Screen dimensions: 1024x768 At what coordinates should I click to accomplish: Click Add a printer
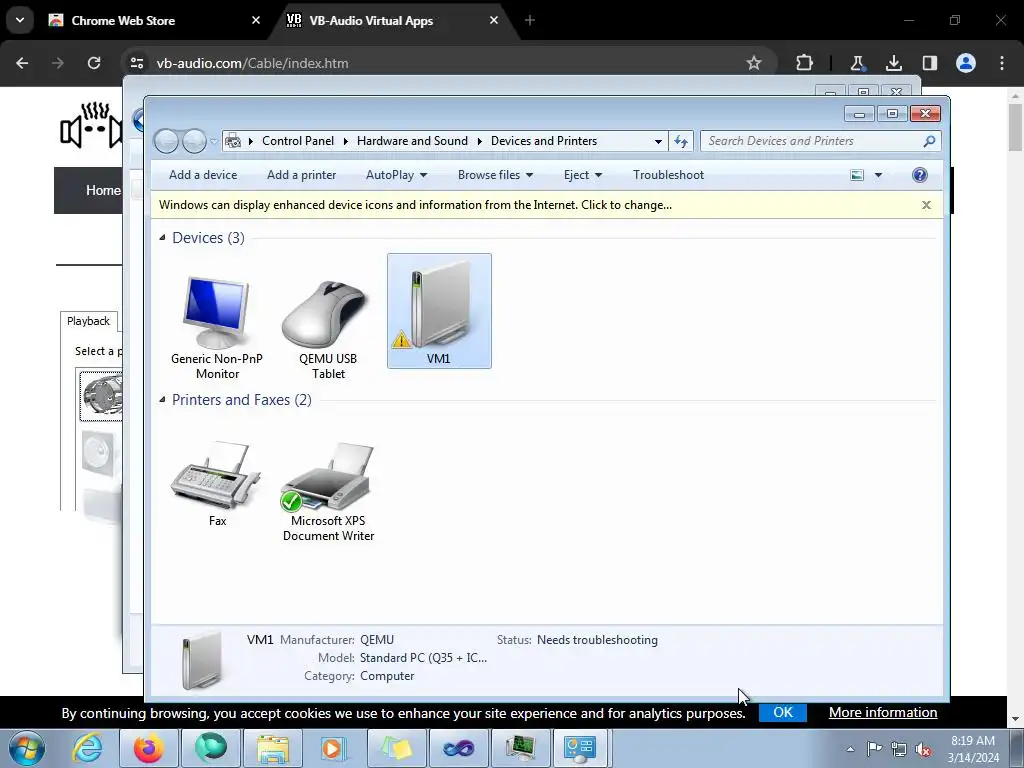coord(302,175)
